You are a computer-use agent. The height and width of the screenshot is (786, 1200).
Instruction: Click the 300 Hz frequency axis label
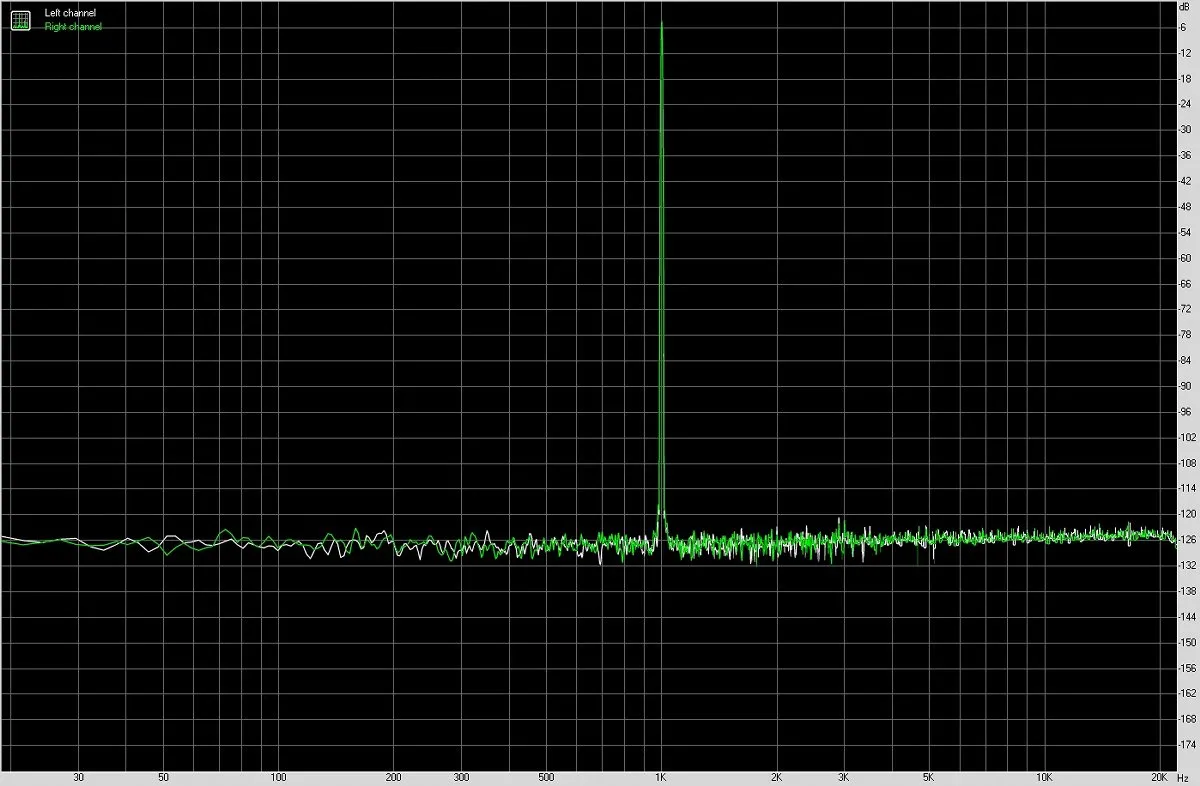click(x=461, y=777)
